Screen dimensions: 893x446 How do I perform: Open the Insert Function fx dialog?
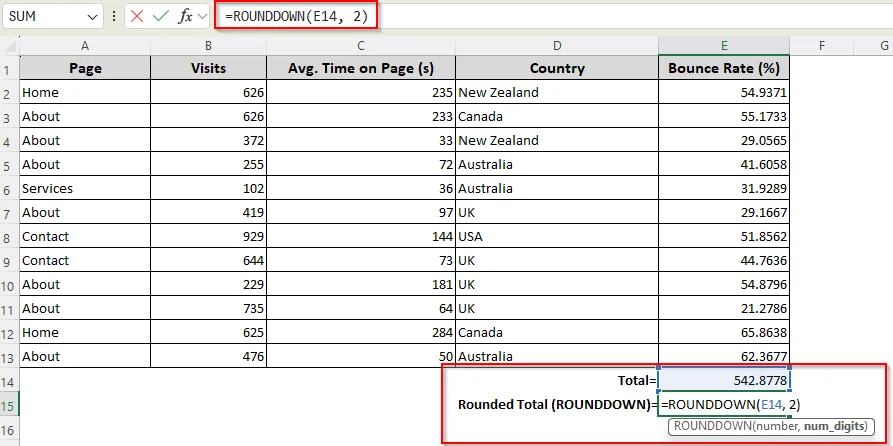pos(185,17)
